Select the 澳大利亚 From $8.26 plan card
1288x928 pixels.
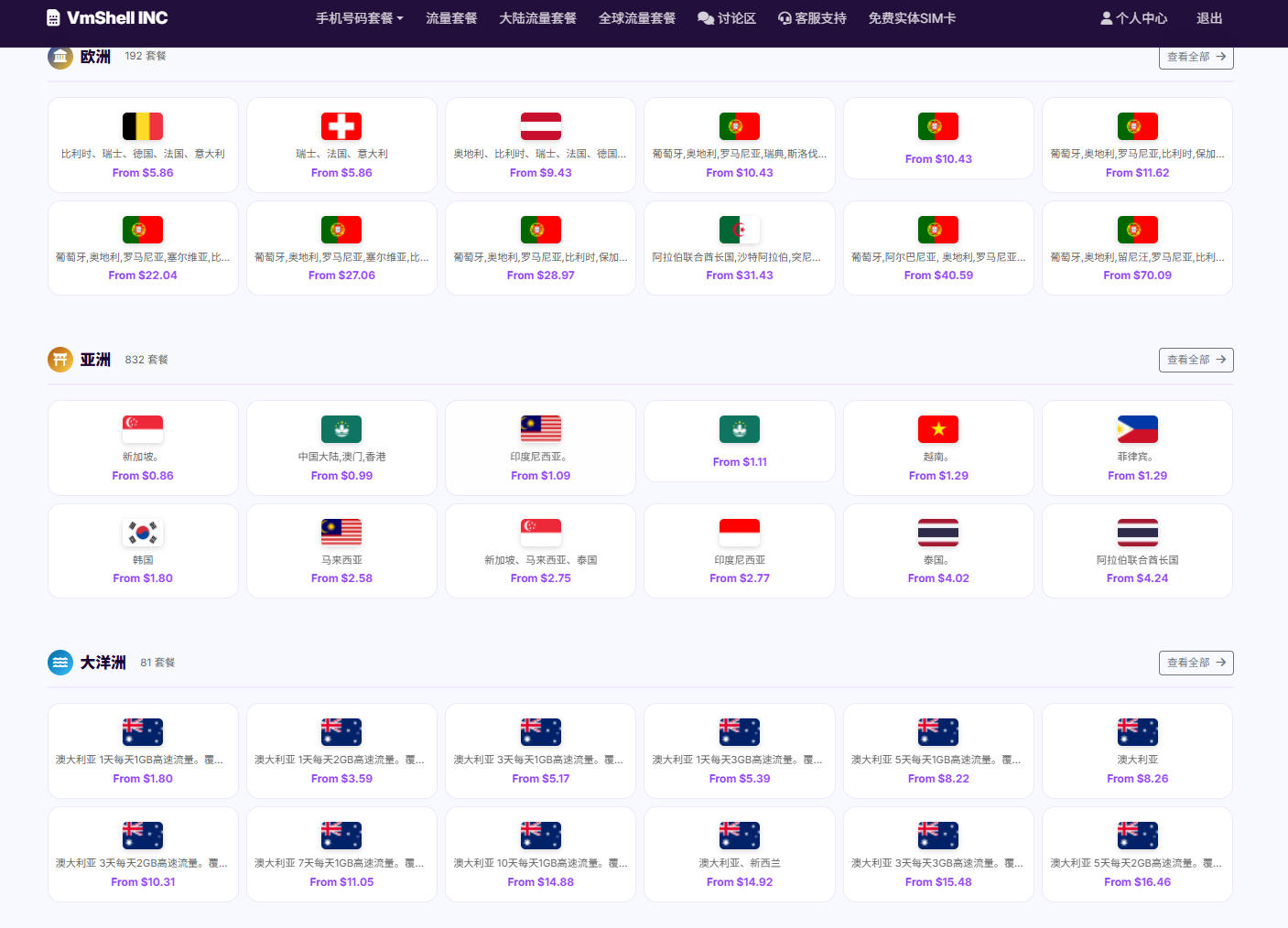click(1137, 750)
